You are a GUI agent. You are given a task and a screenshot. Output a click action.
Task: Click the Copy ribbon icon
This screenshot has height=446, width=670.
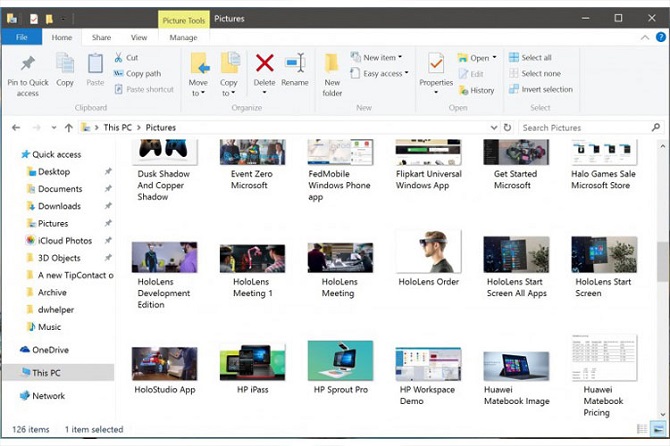(65, 64)
